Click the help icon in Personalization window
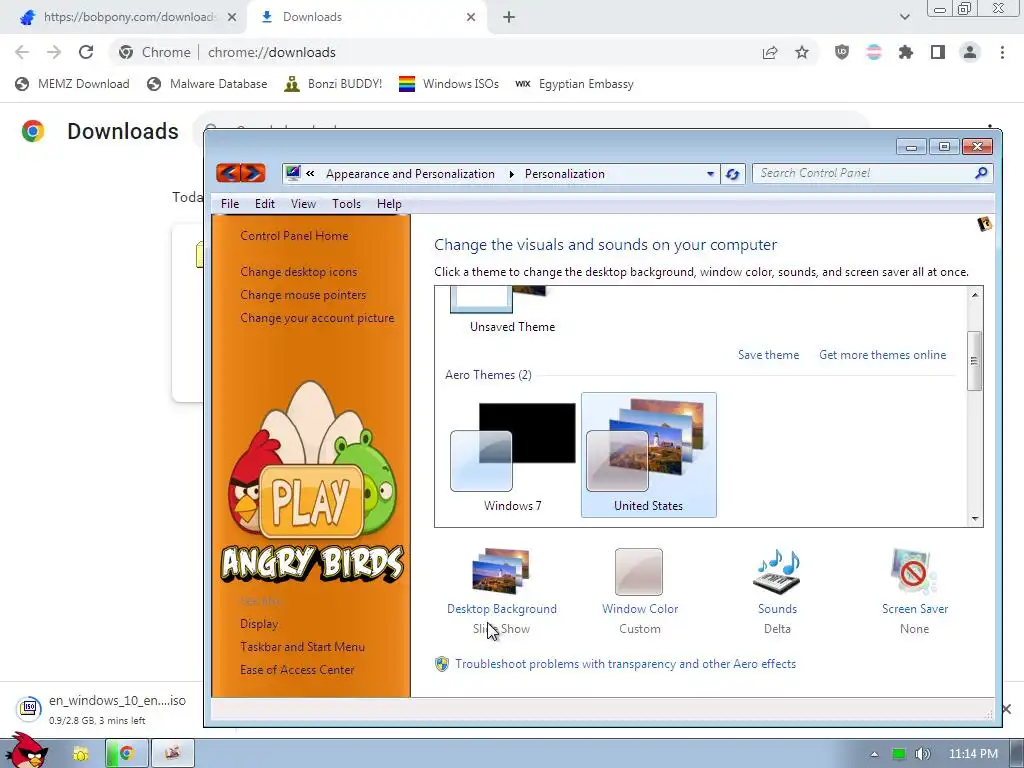The height and width of the screenshot is (768, 1024). (x=984, y=225)
